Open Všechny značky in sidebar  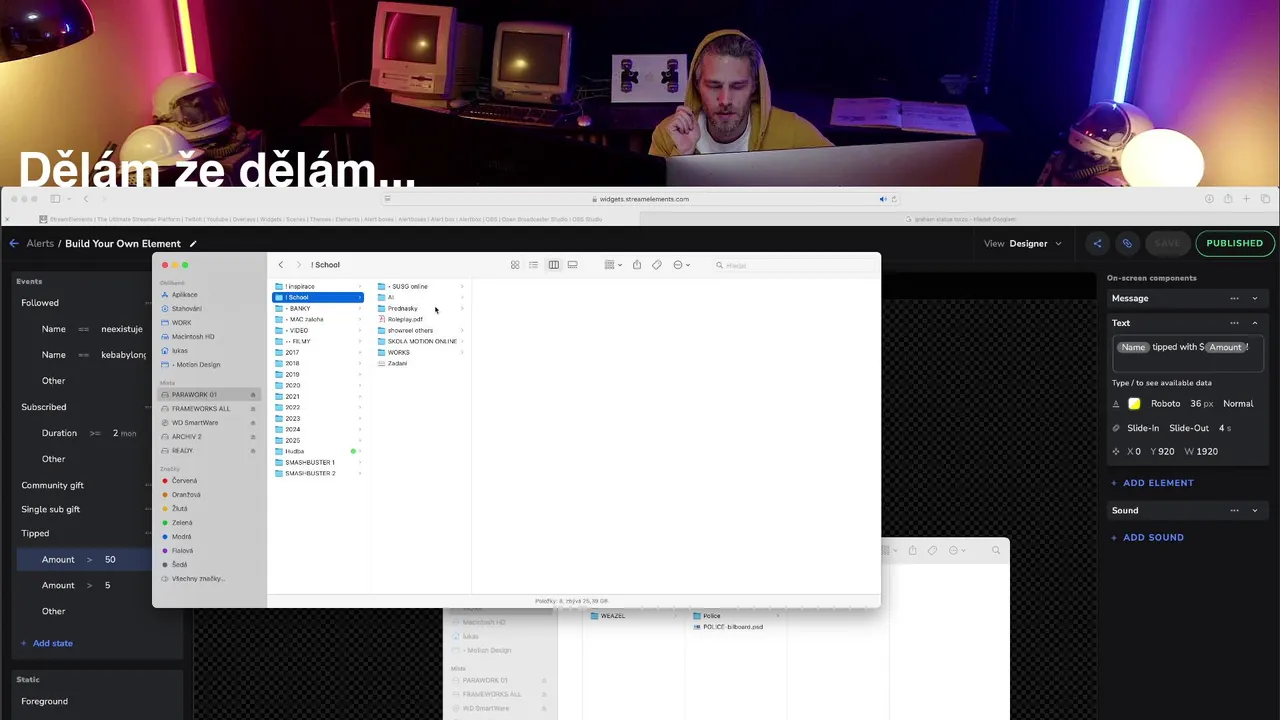tap(197, 579)
